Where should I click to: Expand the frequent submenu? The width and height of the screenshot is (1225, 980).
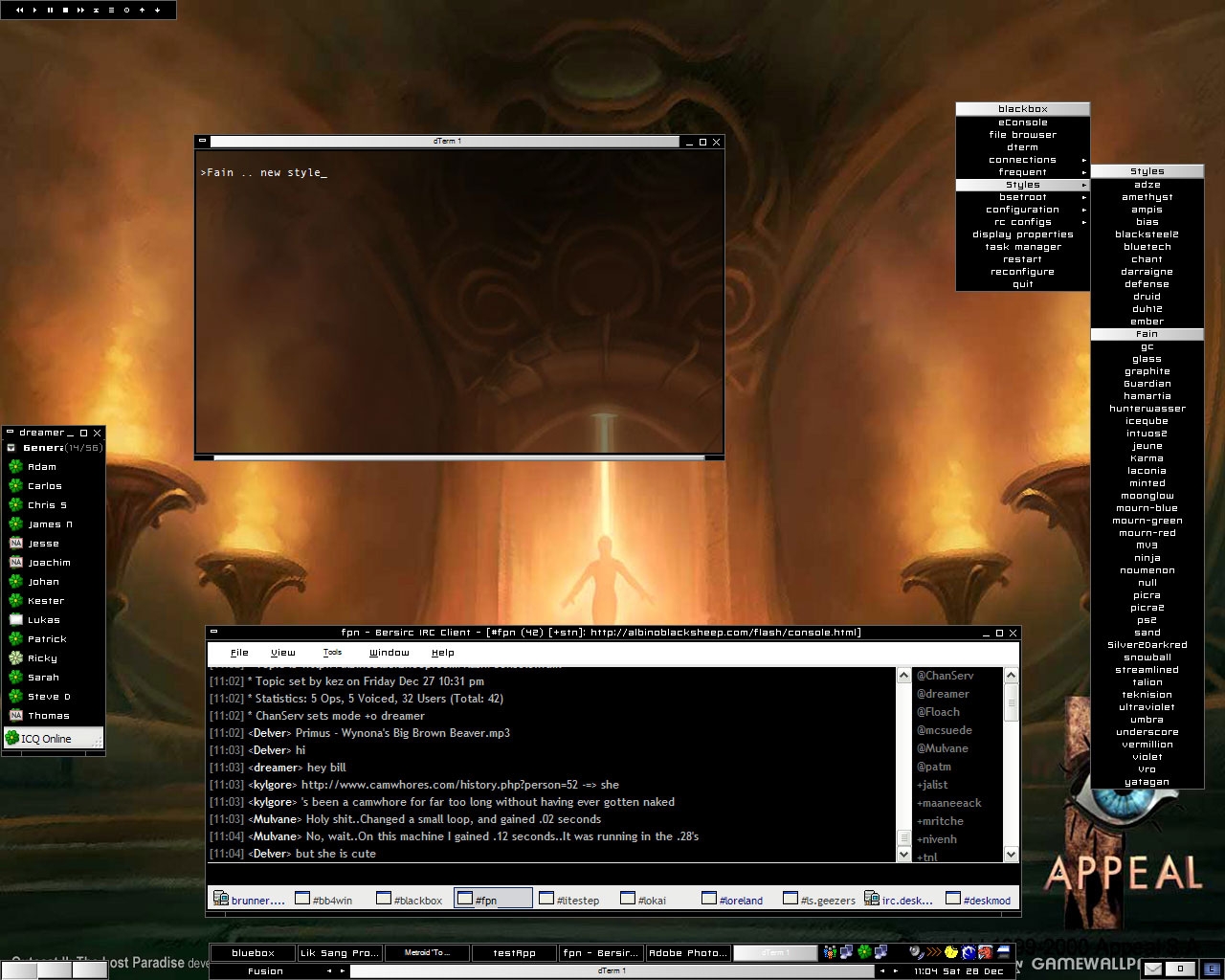pyautogui.click(x=1022, y=172)
